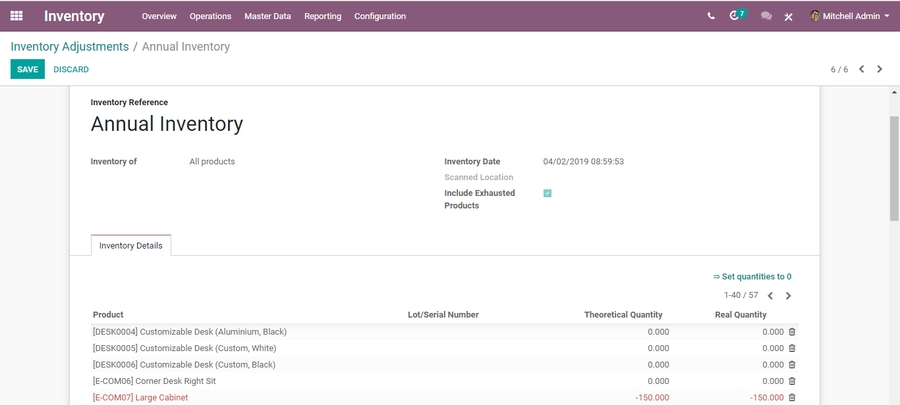Screen dimensions: 900x405
Task: Click the Annual Inventory reference field
Action: (x=167, y=124)
